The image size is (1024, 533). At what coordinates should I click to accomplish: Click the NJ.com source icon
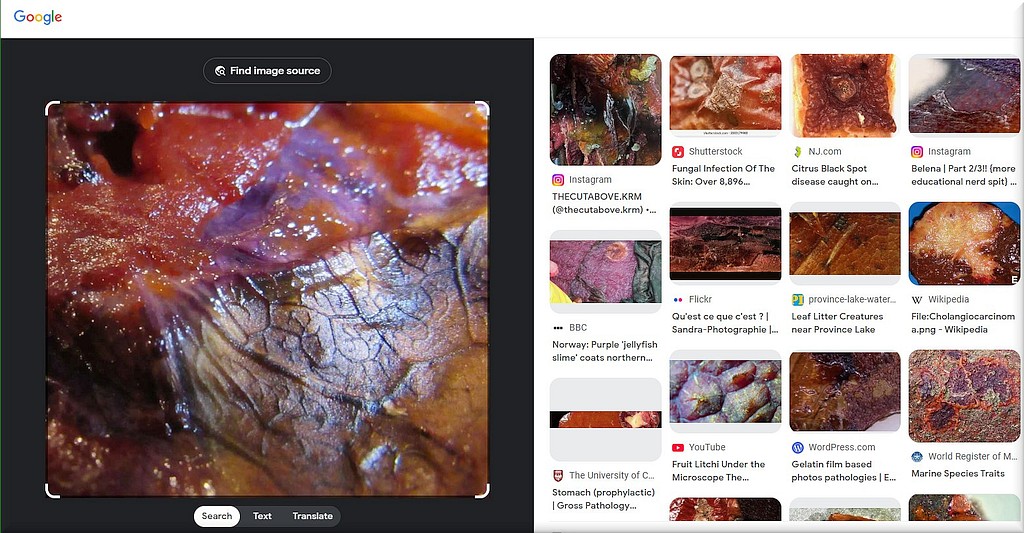point(798,152)
